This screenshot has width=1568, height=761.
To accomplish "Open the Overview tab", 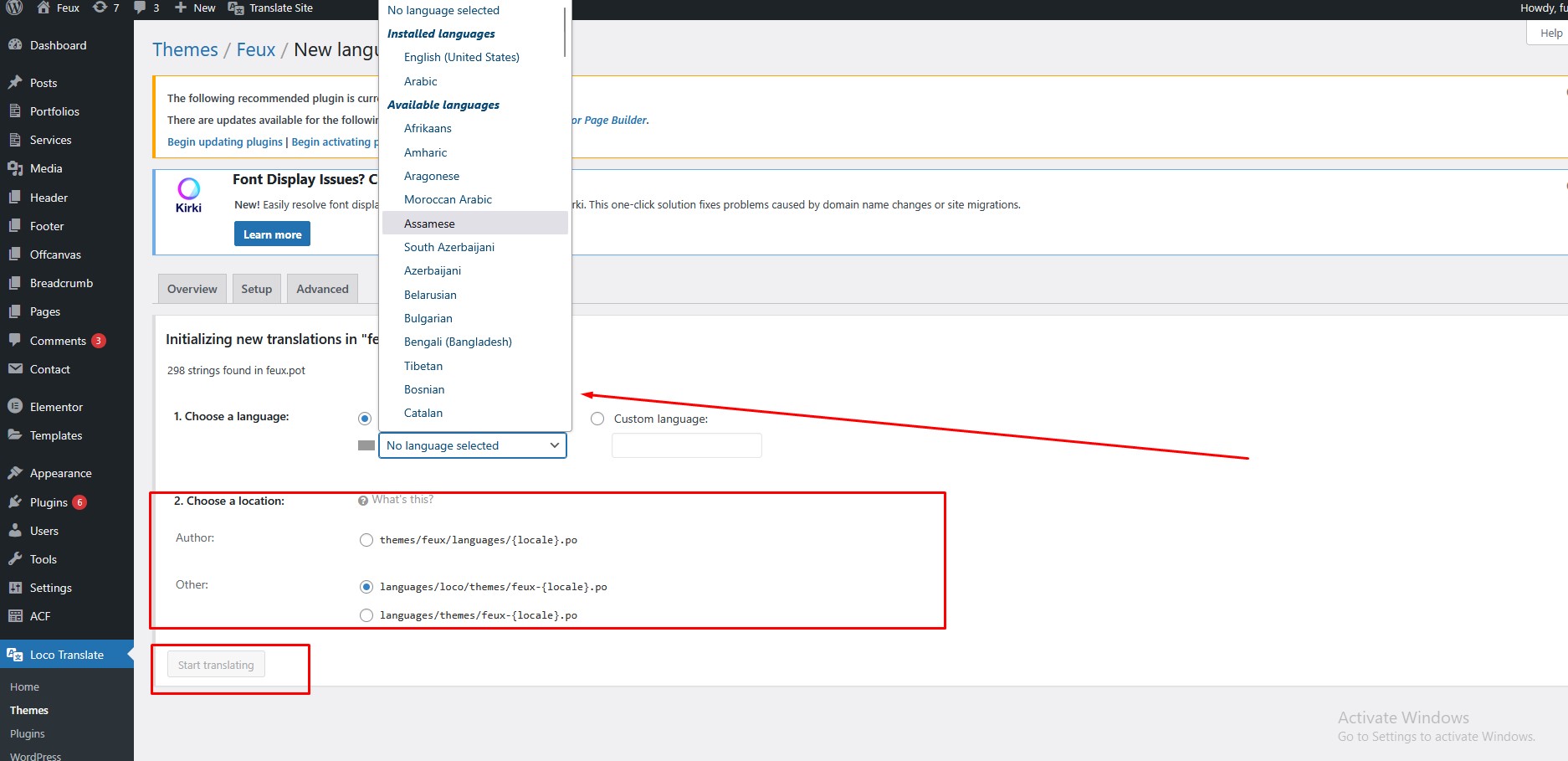I will click(192, 289).
